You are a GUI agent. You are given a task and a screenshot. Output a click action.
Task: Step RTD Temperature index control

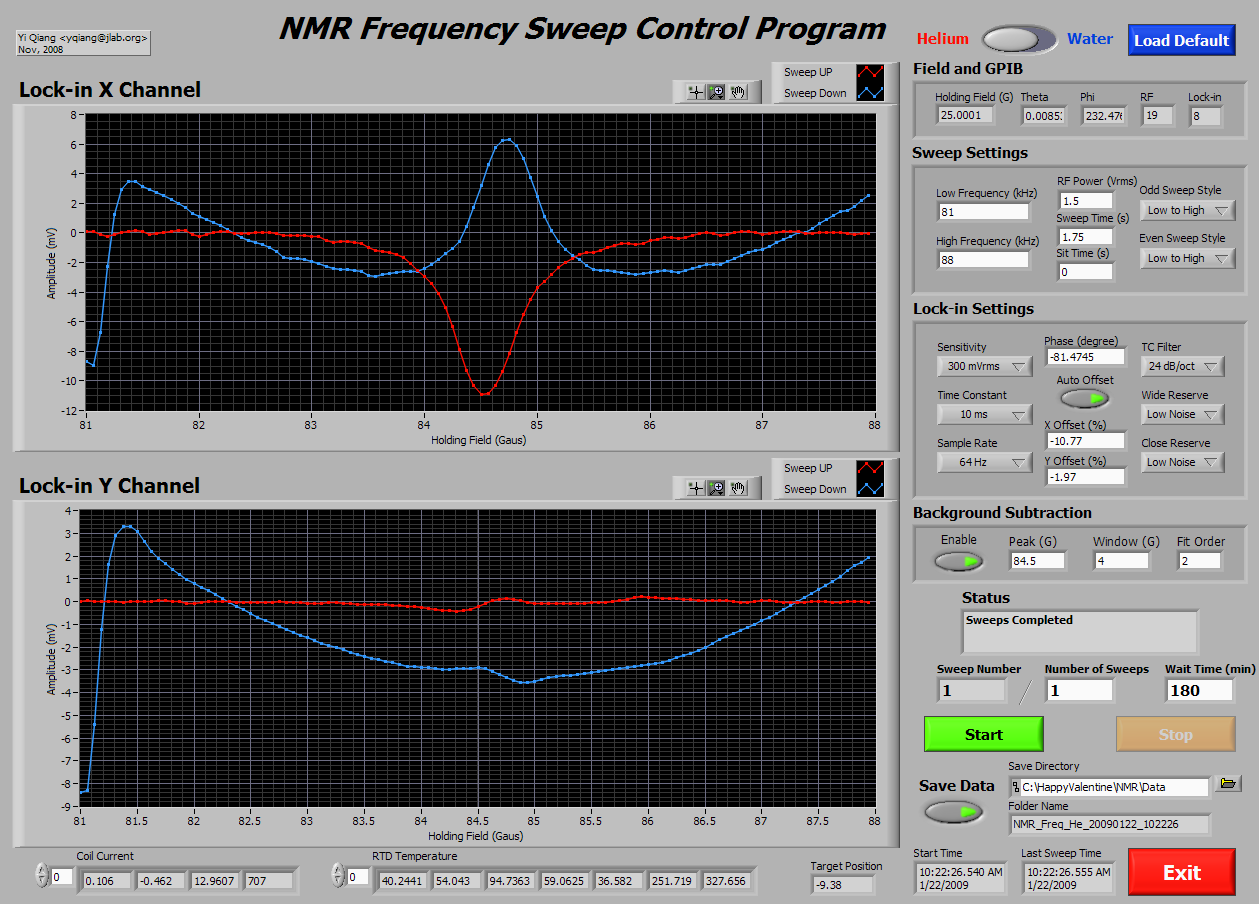(336, 876)
